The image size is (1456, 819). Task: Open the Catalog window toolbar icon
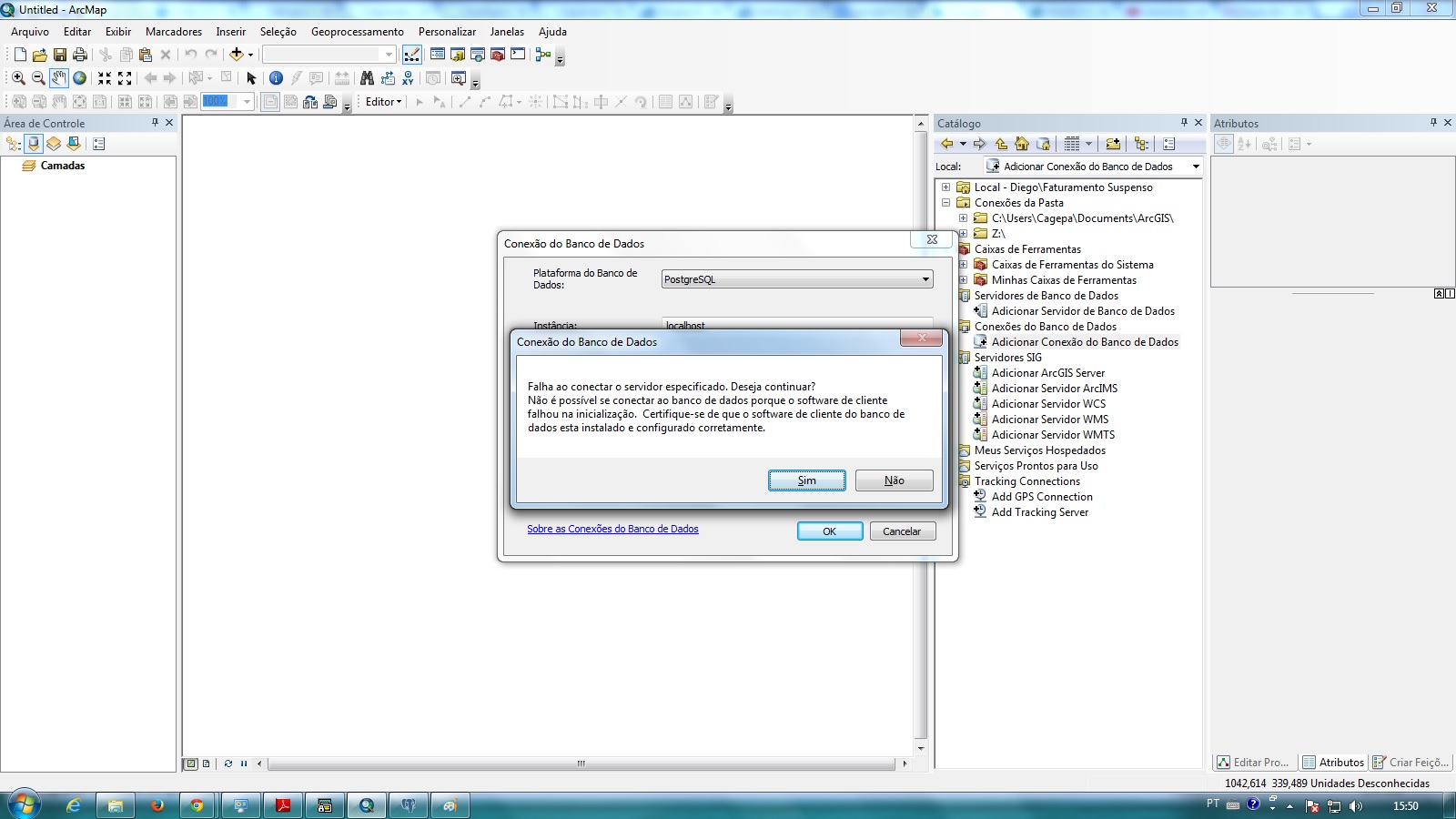[458, 55]
